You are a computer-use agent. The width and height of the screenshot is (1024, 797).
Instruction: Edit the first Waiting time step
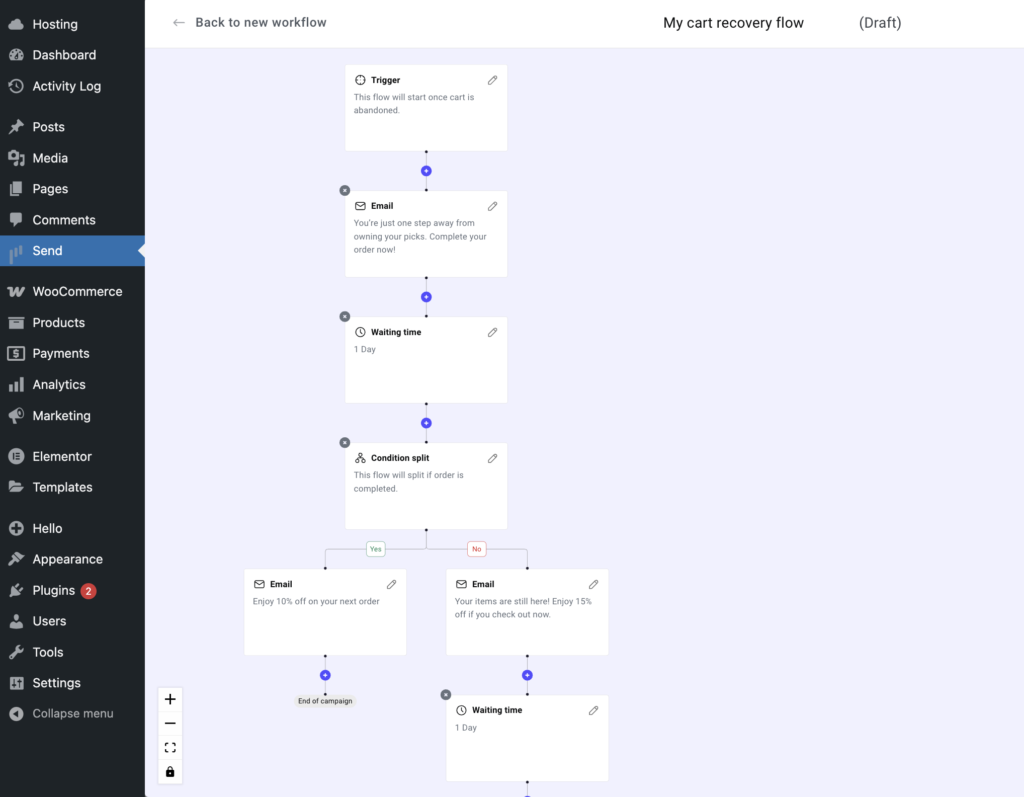(492, 332)
